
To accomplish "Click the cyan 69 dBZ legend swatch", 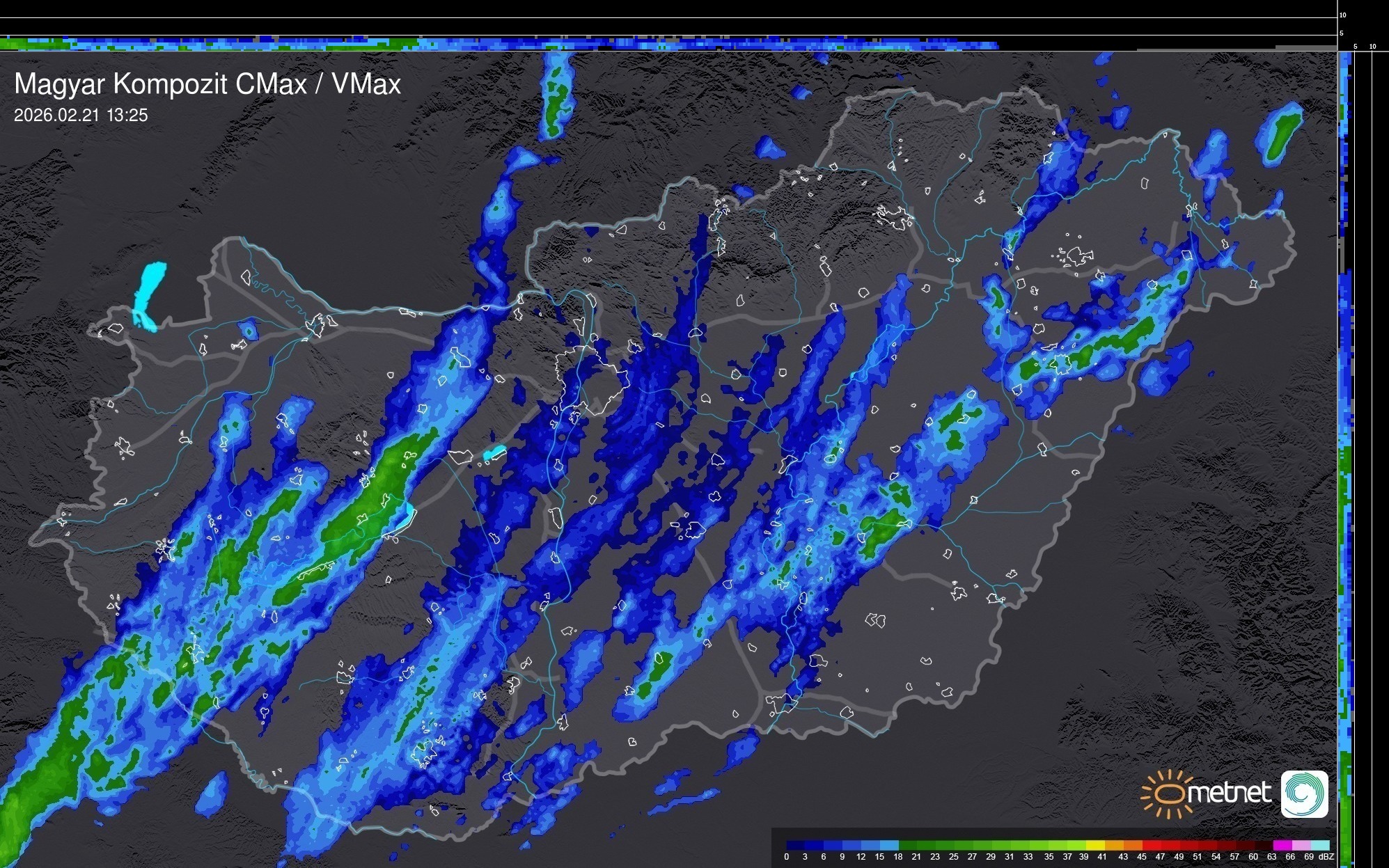I will point(1319,845).
